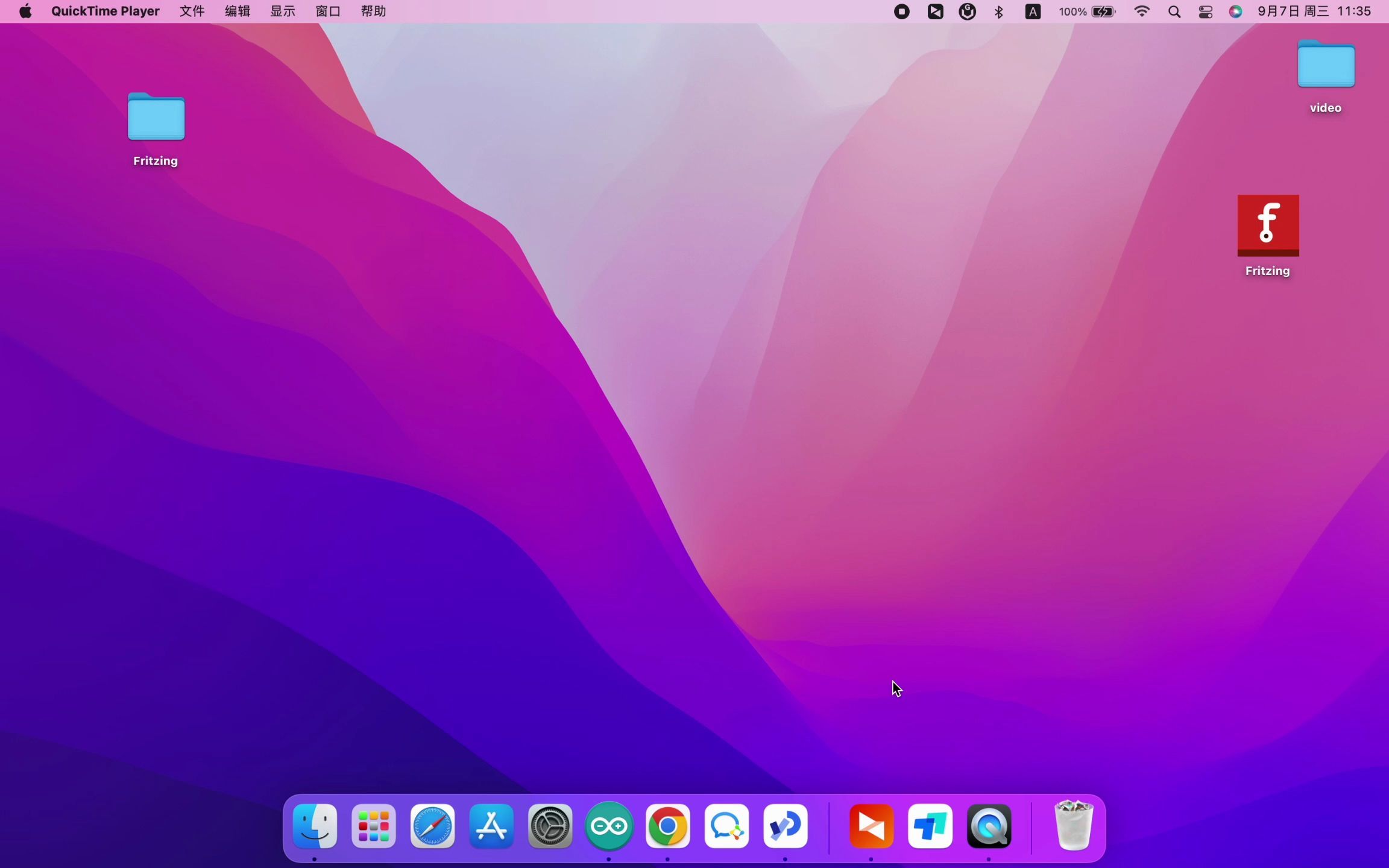Open the 文件 menu

pyautogui.click(x=192, y=11)
